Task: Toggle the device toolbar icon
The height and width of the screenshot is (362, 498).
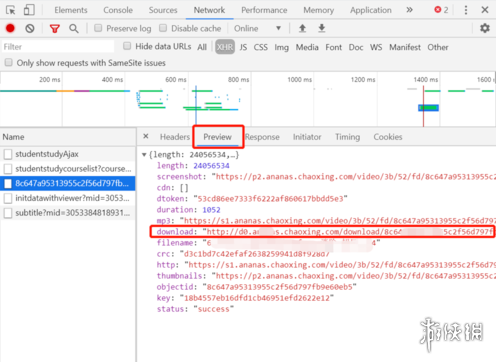Action: tap(29, 10)
